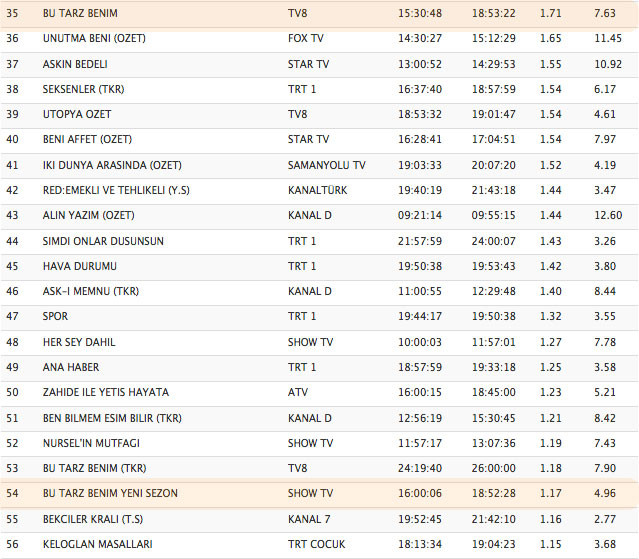Select end time 24:00:07

[x=494, y=241]
